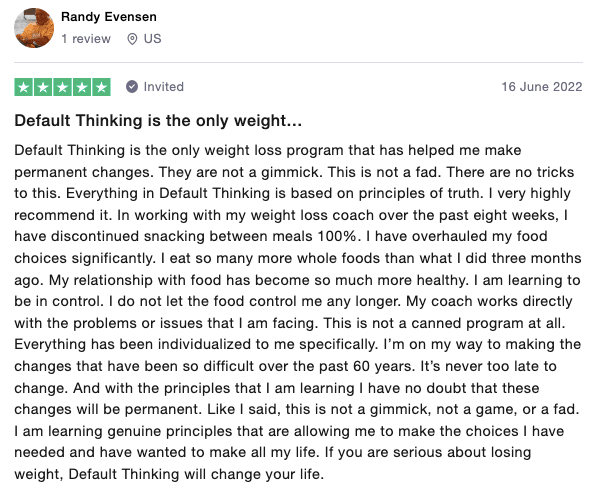Viewport: 601px width, 488px height.
Task: Click the review date 16 June 2022
Action: tap(543, 87)
